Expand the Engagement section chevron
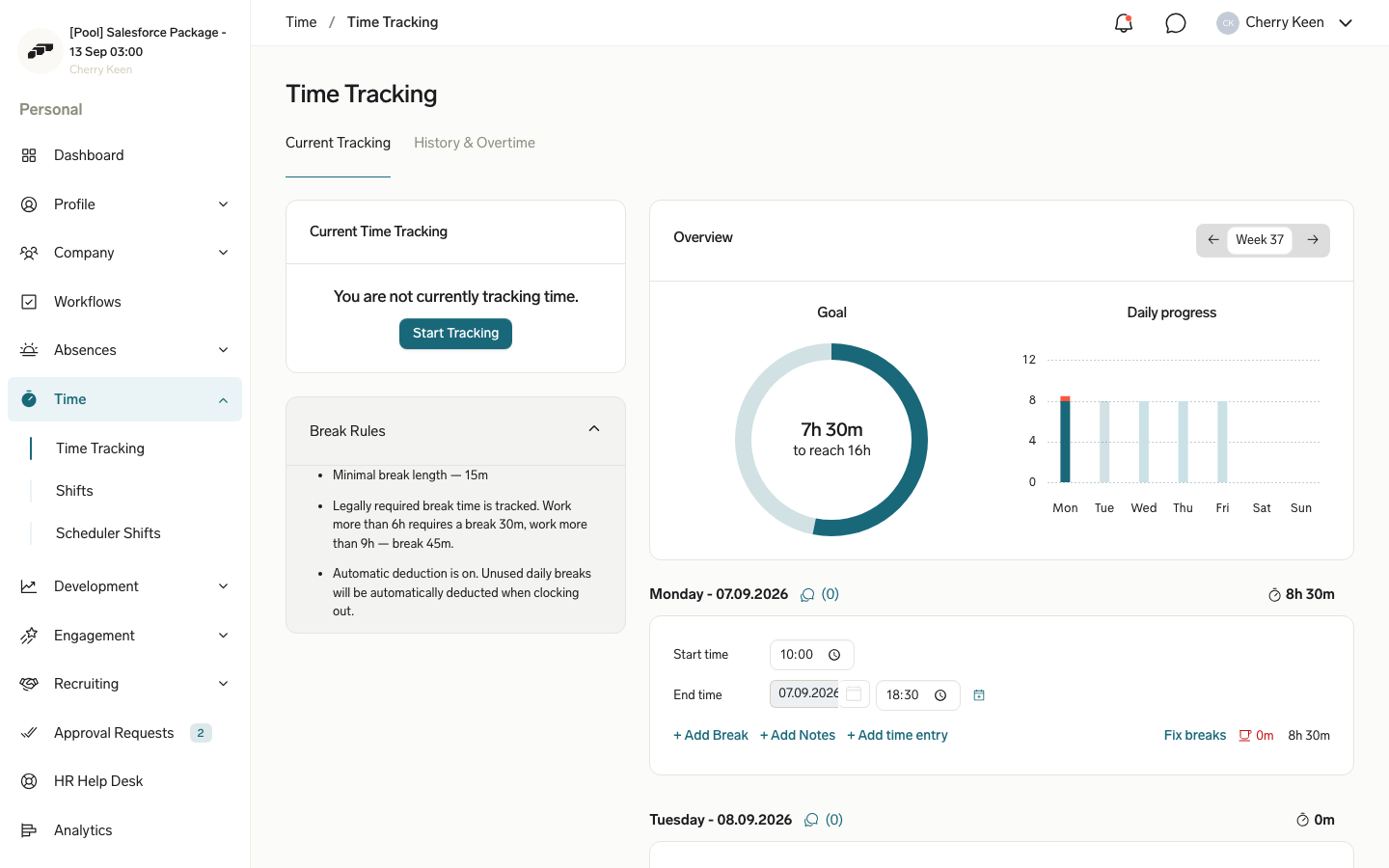This screenshot has width=1389, height=868. [x=224, y=636]
